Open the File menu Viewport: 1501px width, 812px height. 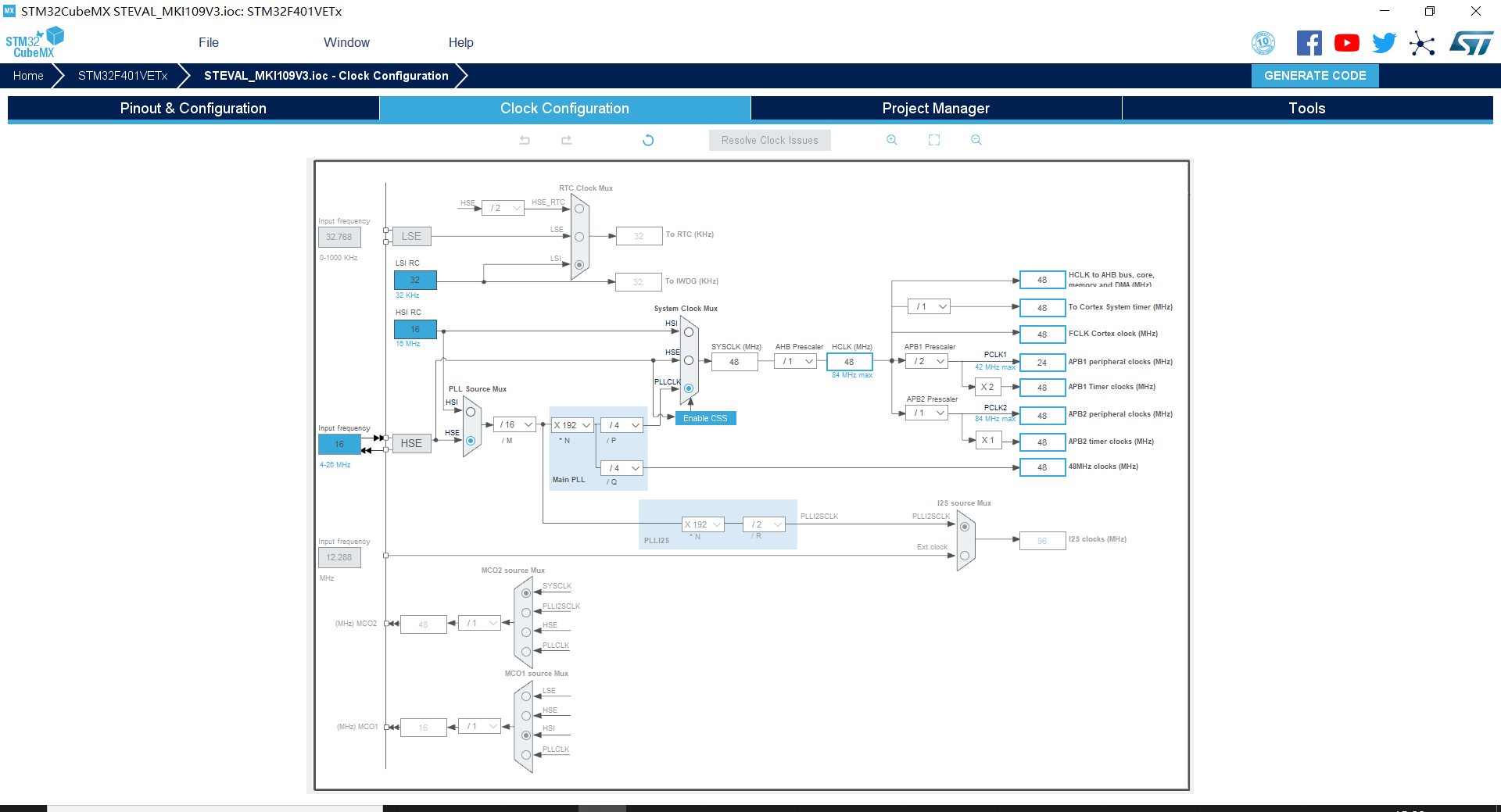tap(209, 42)
